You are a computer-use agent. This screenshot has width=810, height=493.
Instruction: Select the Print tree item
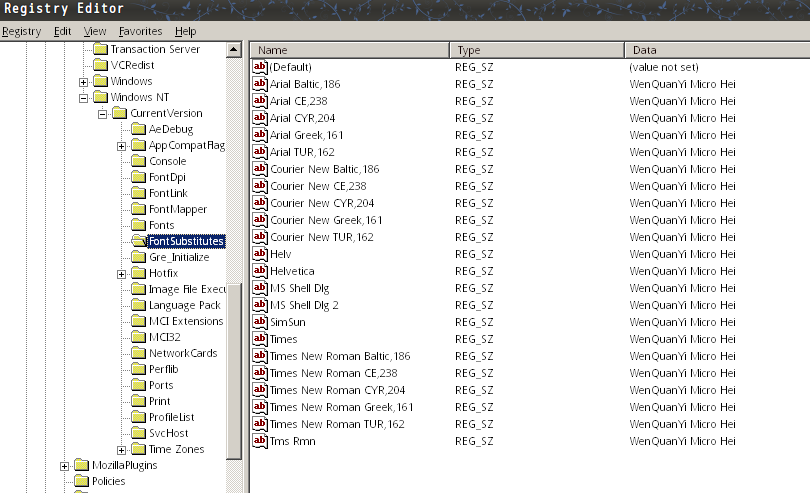pyautogui.click(x=159, y=402)
